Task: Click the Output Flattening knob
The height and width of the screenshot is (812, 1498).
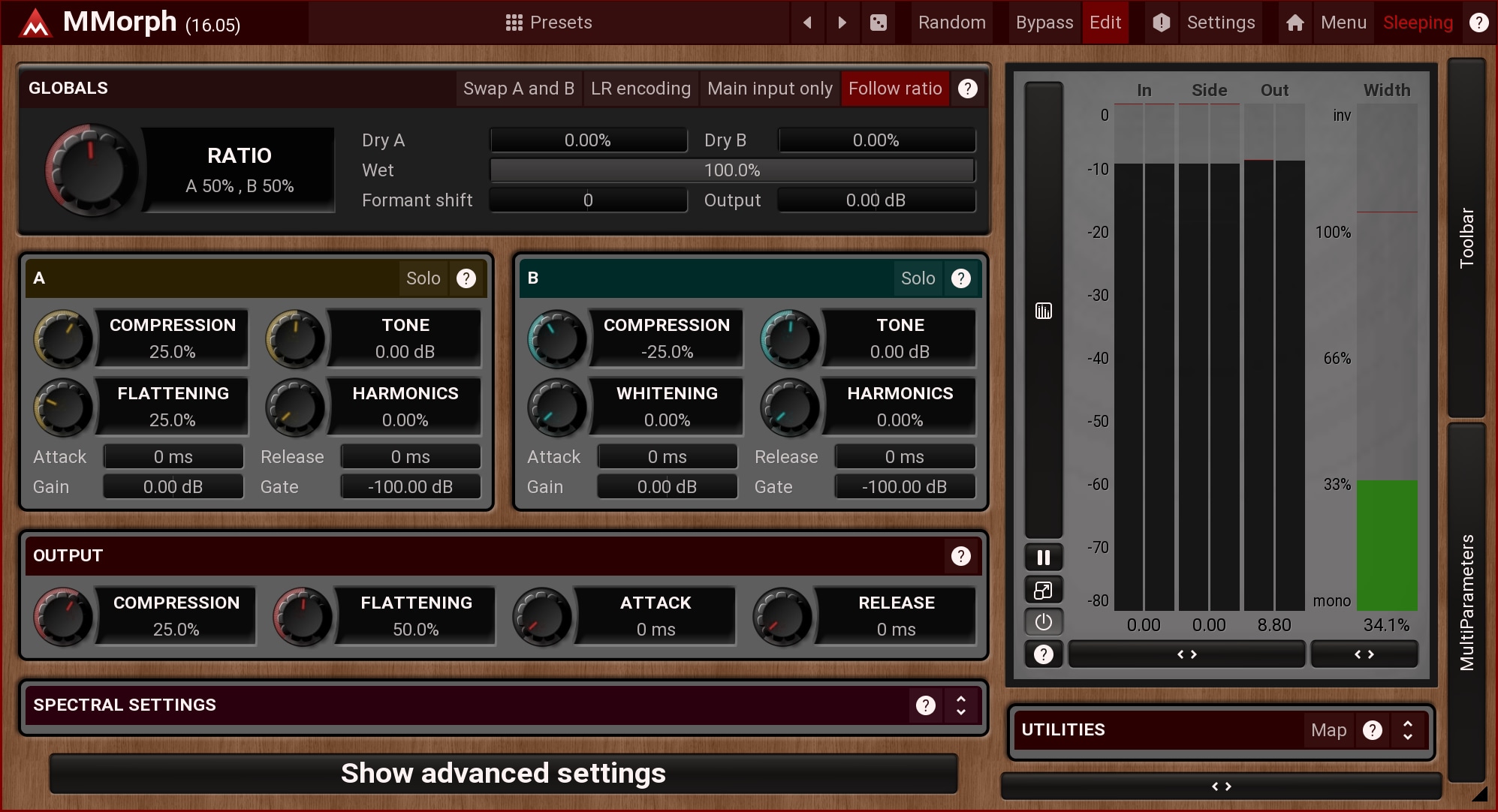Action: (303, 616)
